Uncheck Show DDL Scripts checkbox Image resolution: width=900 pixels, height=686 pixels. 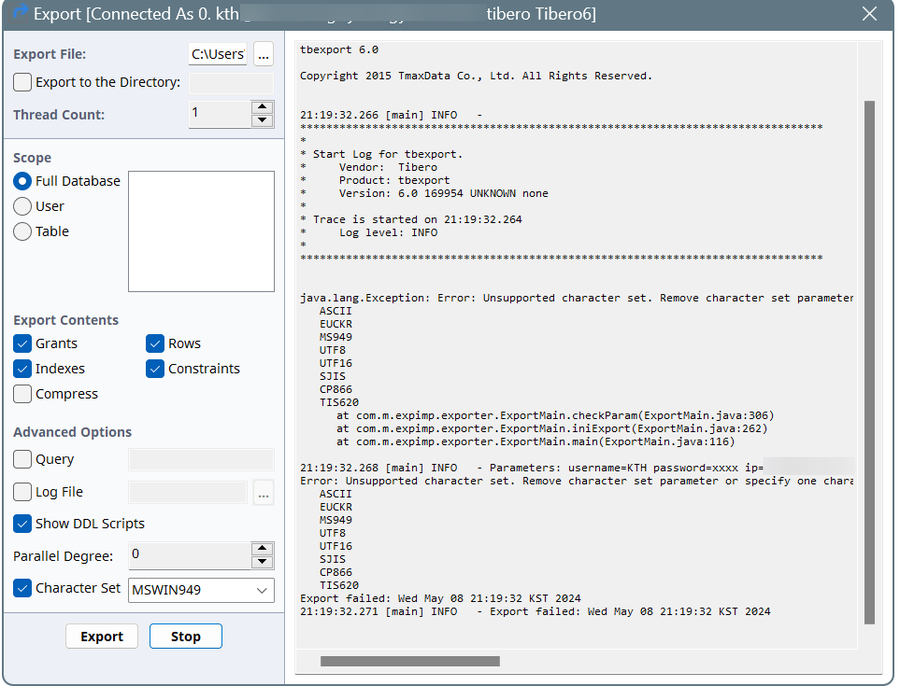22,524
